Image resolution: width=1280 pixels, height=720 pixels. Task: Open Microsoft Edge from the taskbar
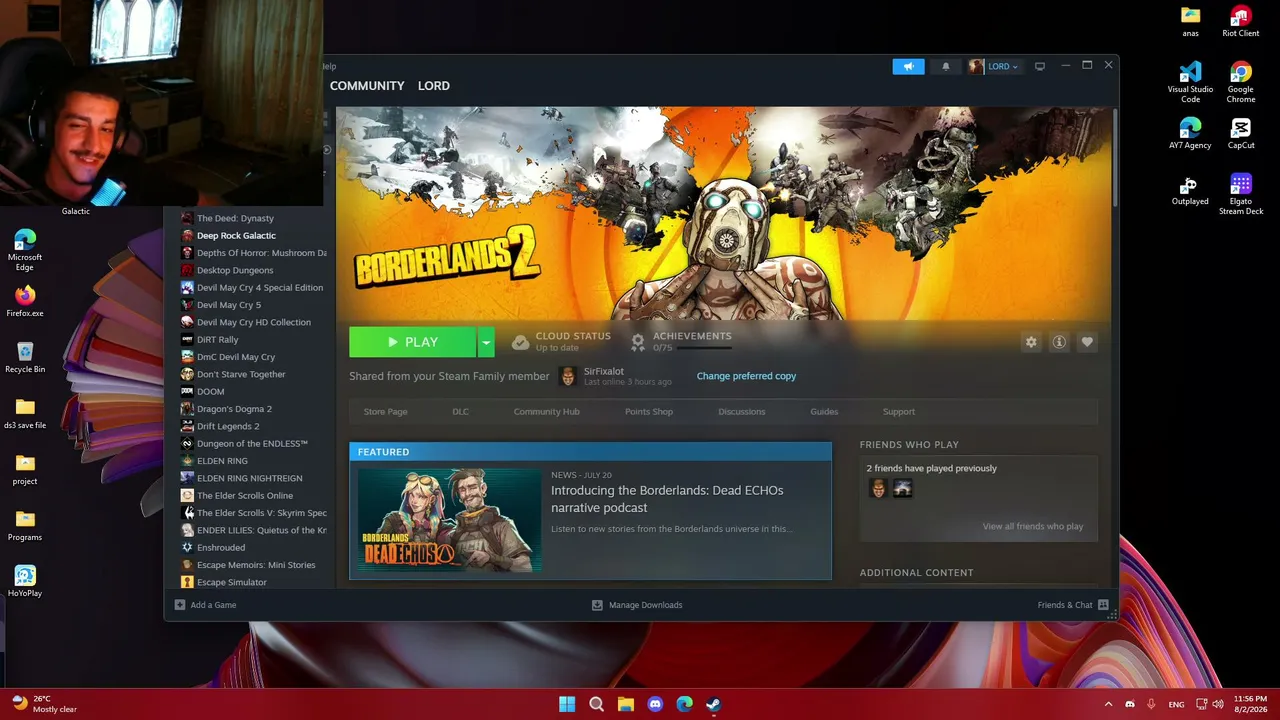(x=684, y=704)
